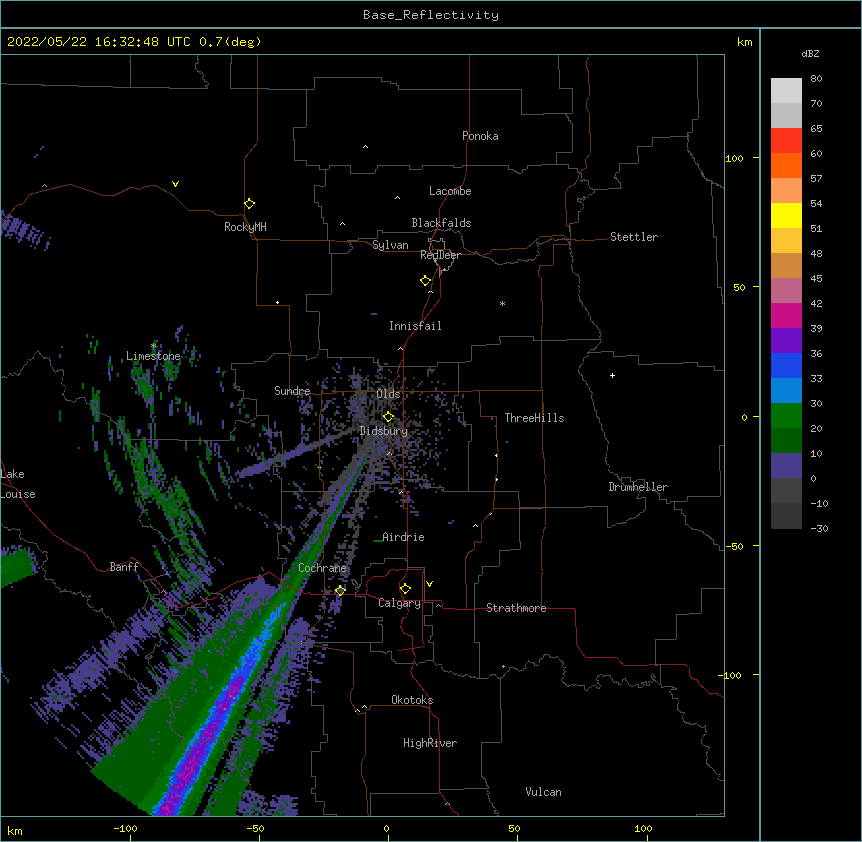Click the Vulcan label

(x=543, y=792)
